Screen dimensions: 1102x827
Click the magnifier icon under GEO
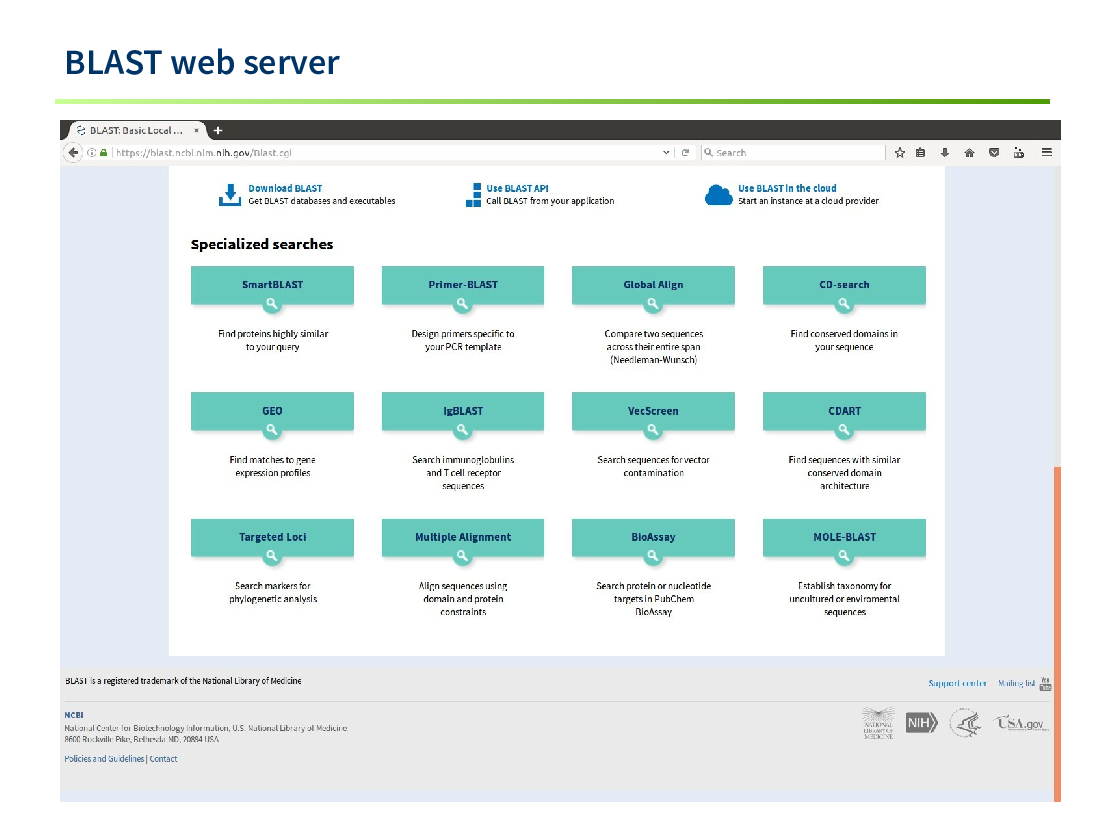(271, 430)
